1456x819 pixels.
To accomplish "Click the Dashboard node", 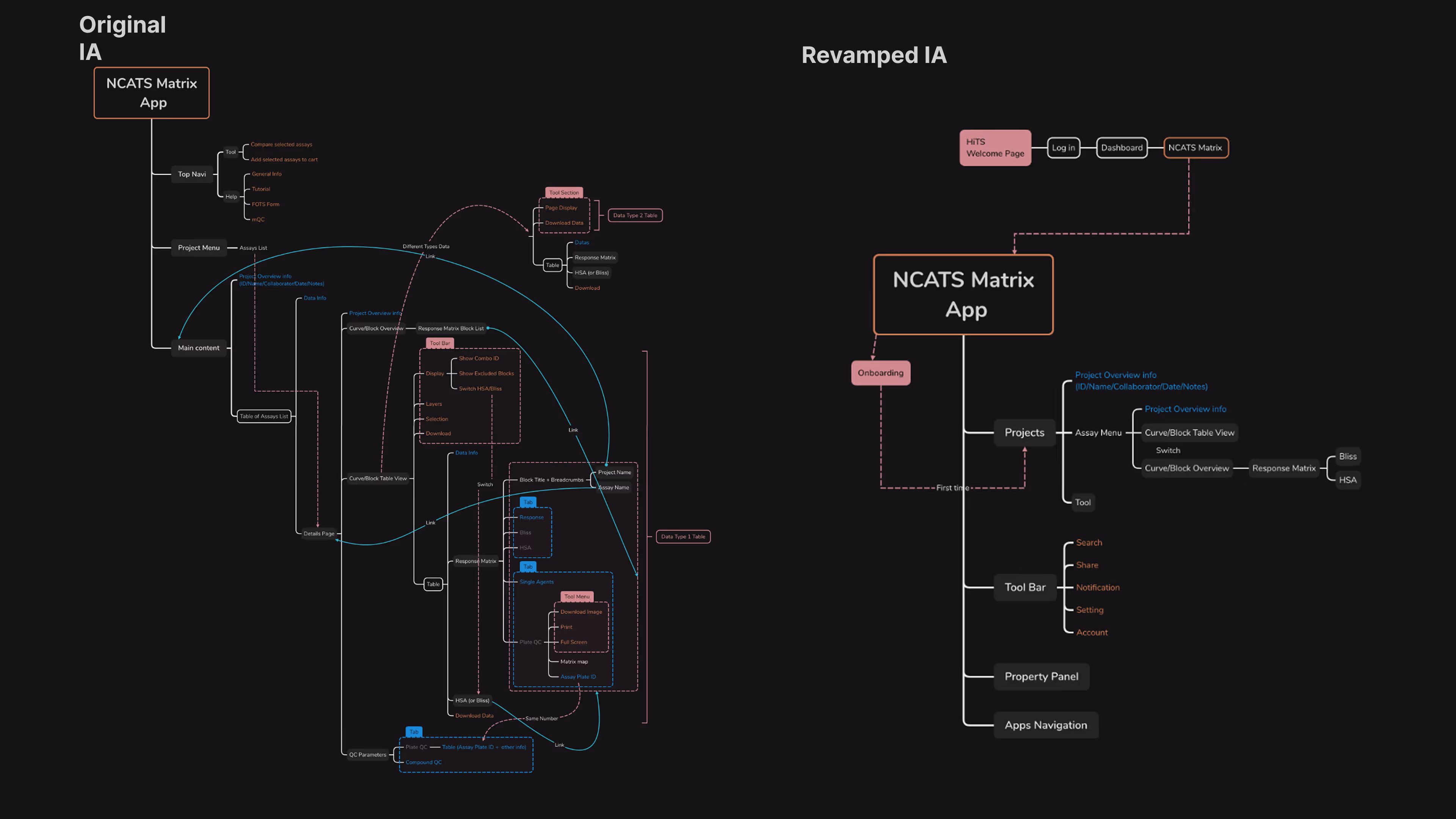I will 1122,147.
